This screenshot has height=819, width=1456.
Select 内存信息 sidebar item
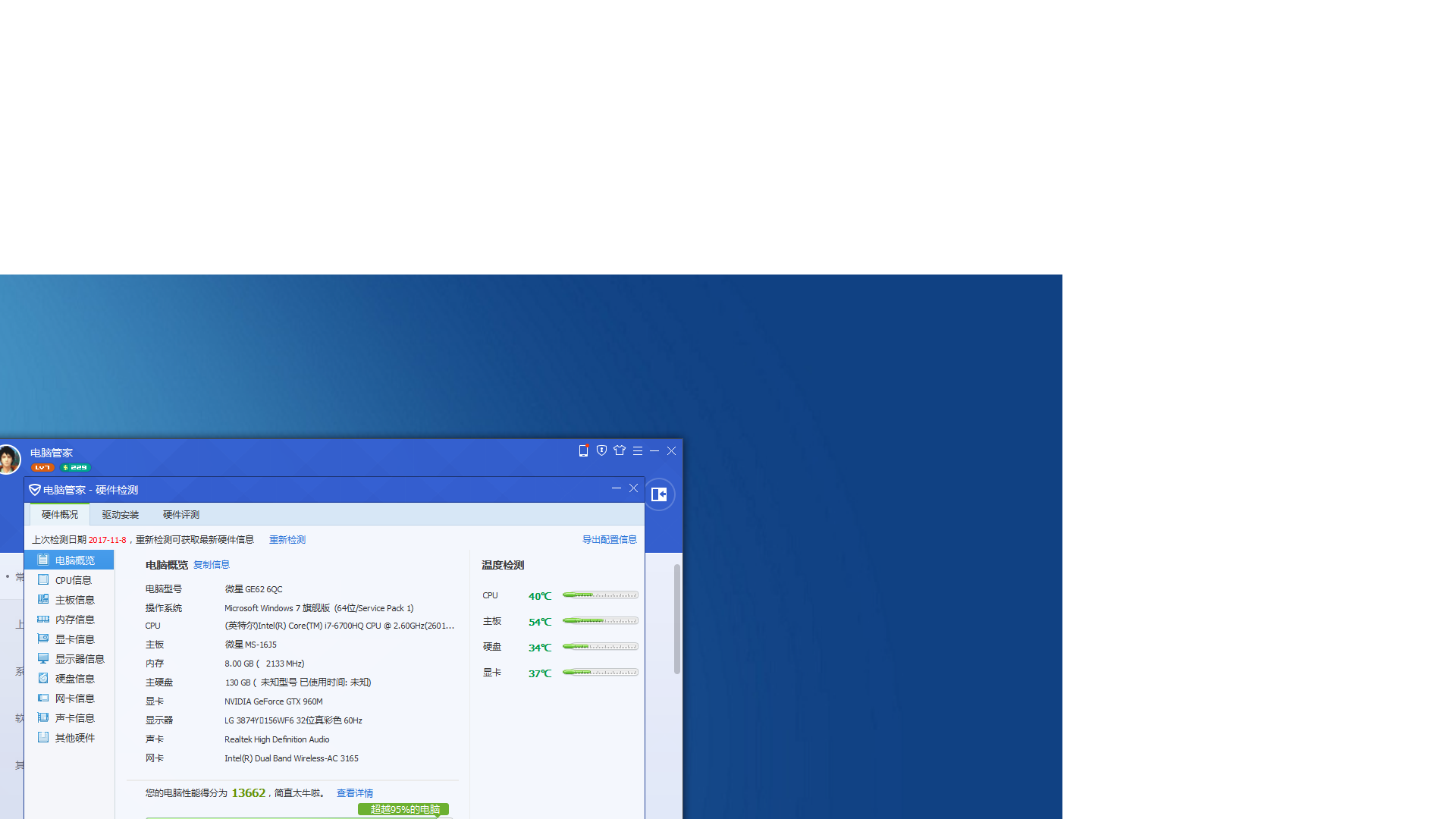[75, 619]
